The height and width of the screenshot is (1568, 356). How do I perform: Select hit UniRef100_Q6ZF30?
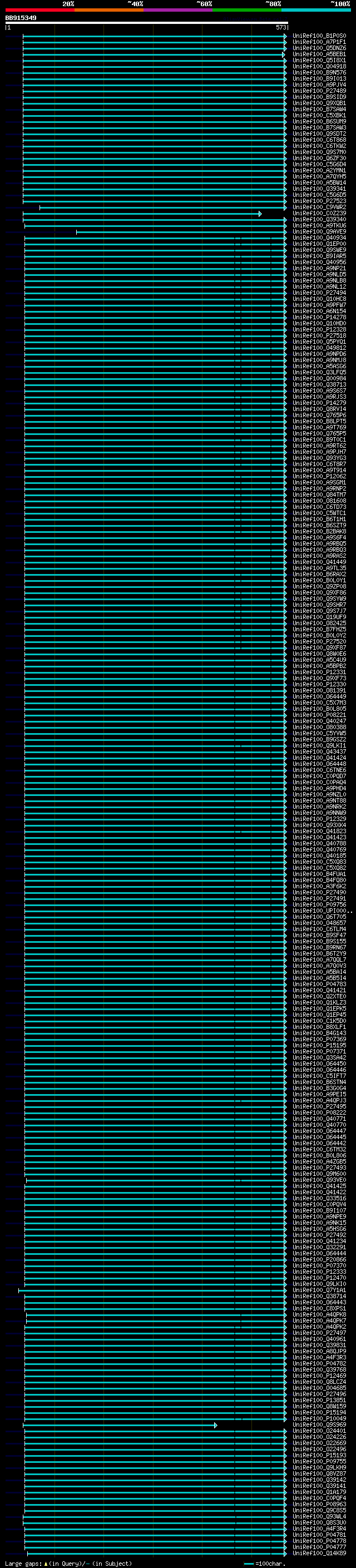[x=319, y=159]
